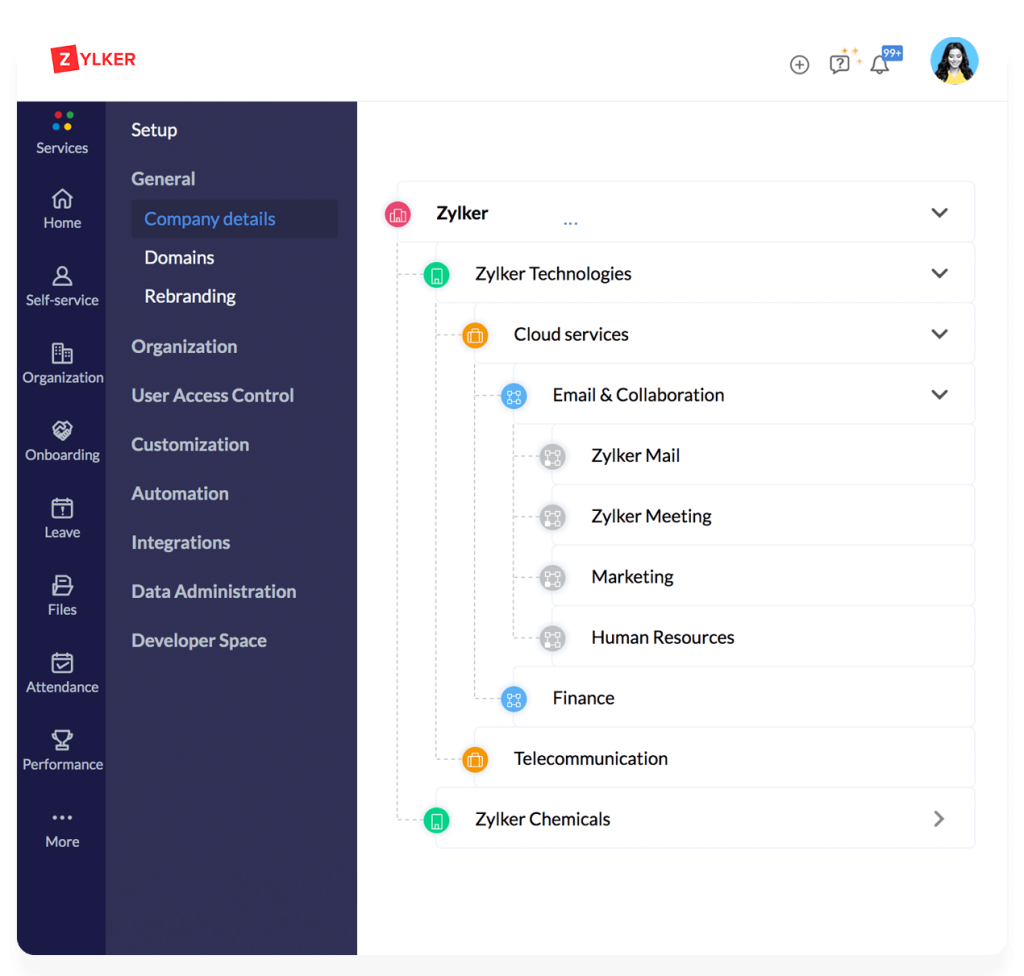Open the Leave module from sidebar
This screenshot has height=976, width=1024.
click(x=61, y=515)
